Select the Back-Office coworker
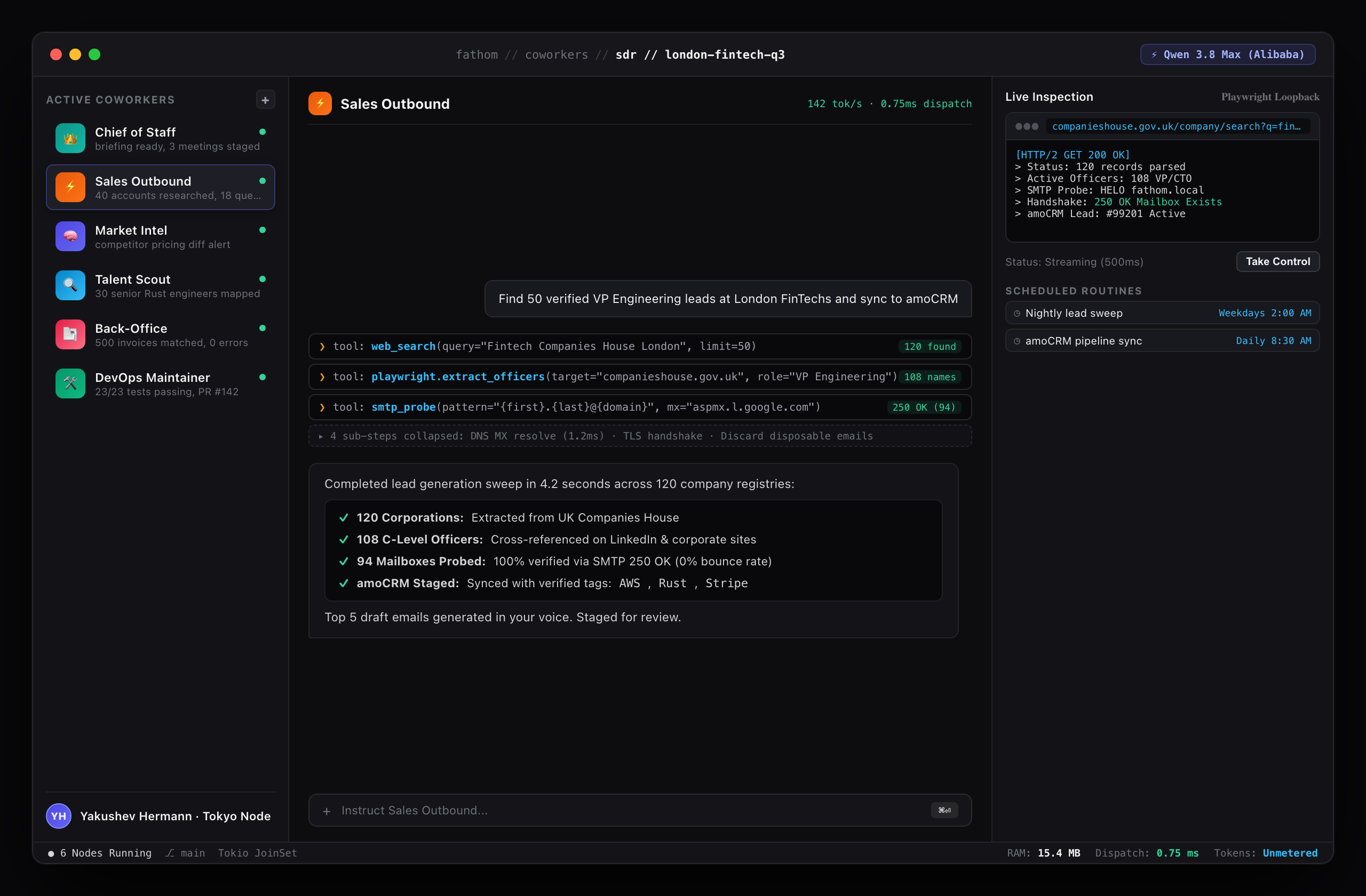 [160, 334]
